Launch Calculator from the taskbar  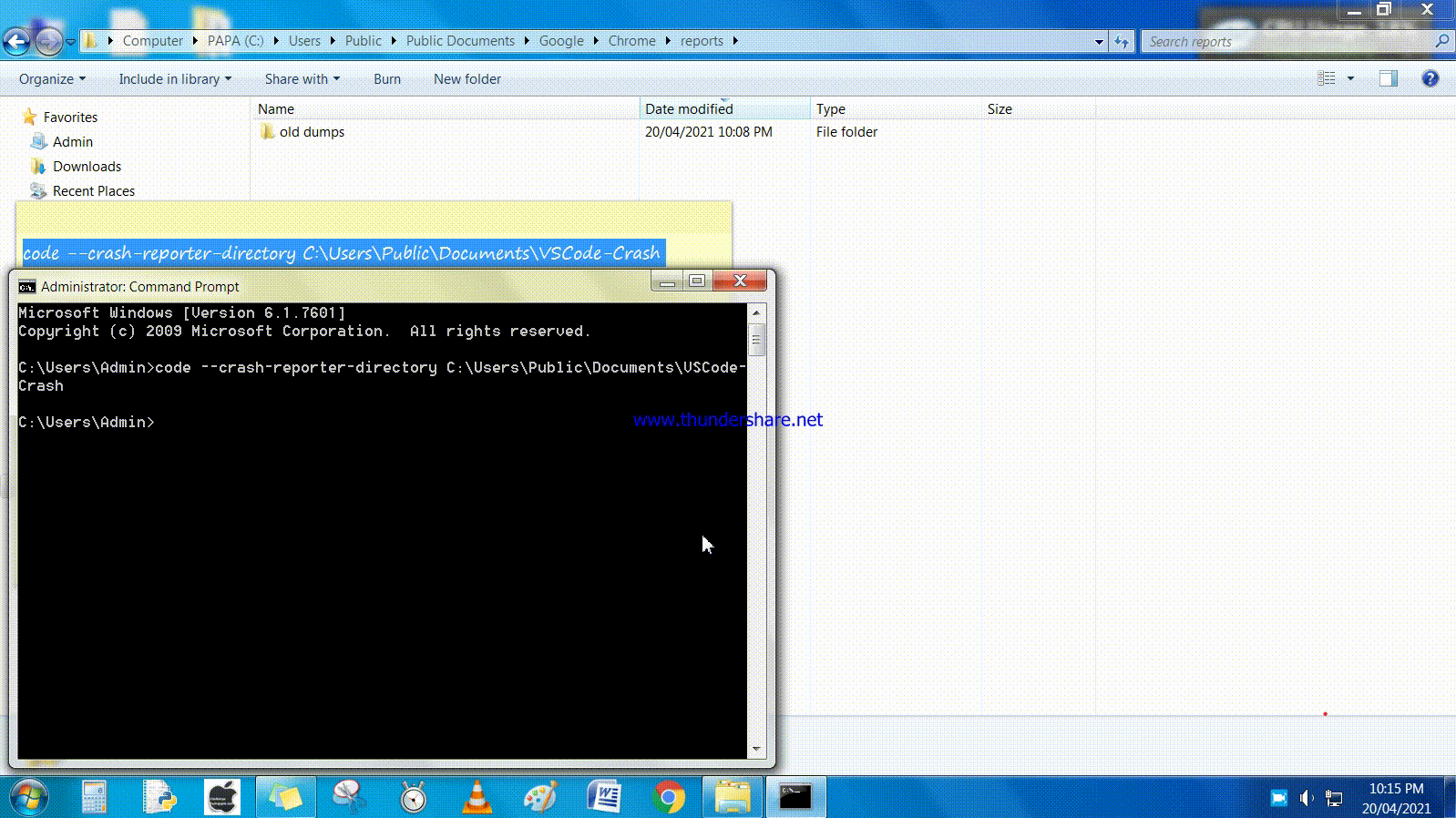(95, 797)
